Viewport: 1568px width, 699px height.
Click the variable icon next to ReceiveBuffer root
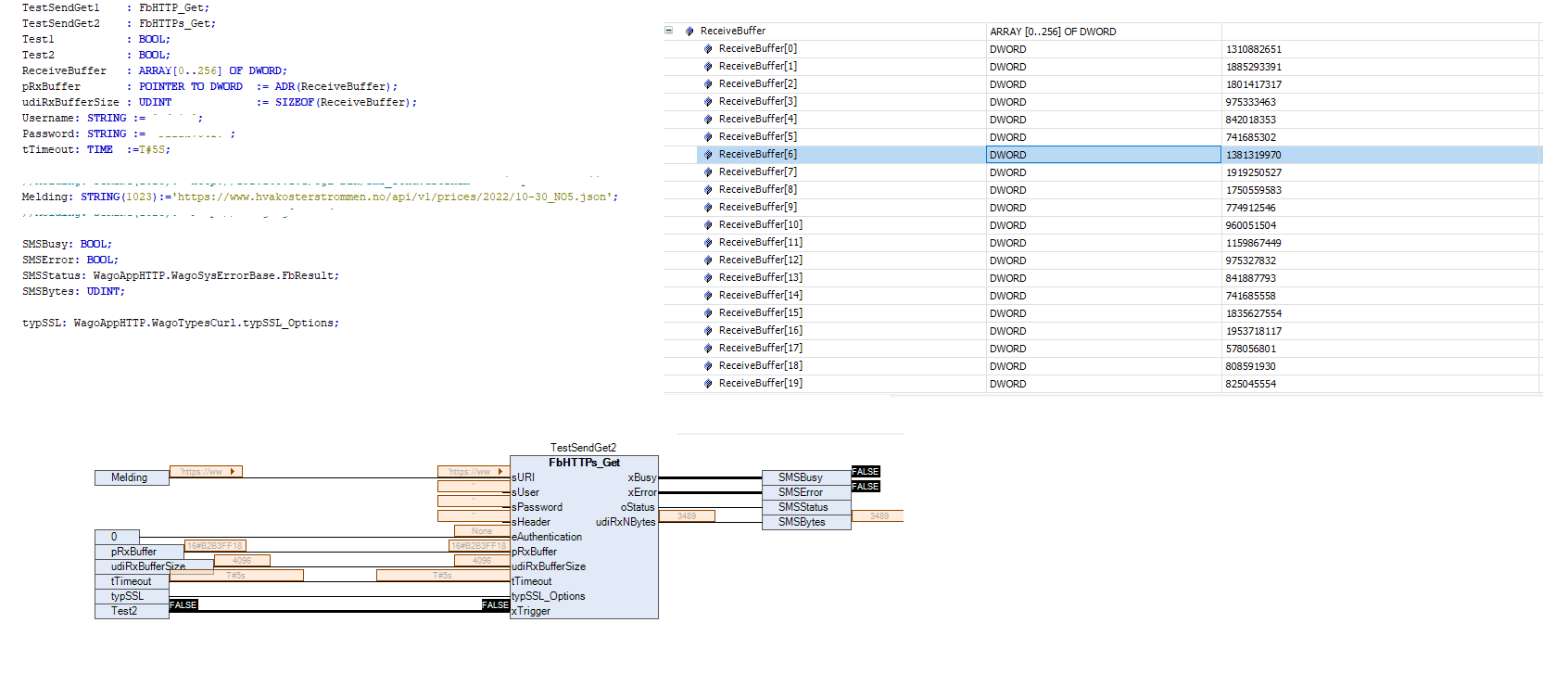coord(689,32)
